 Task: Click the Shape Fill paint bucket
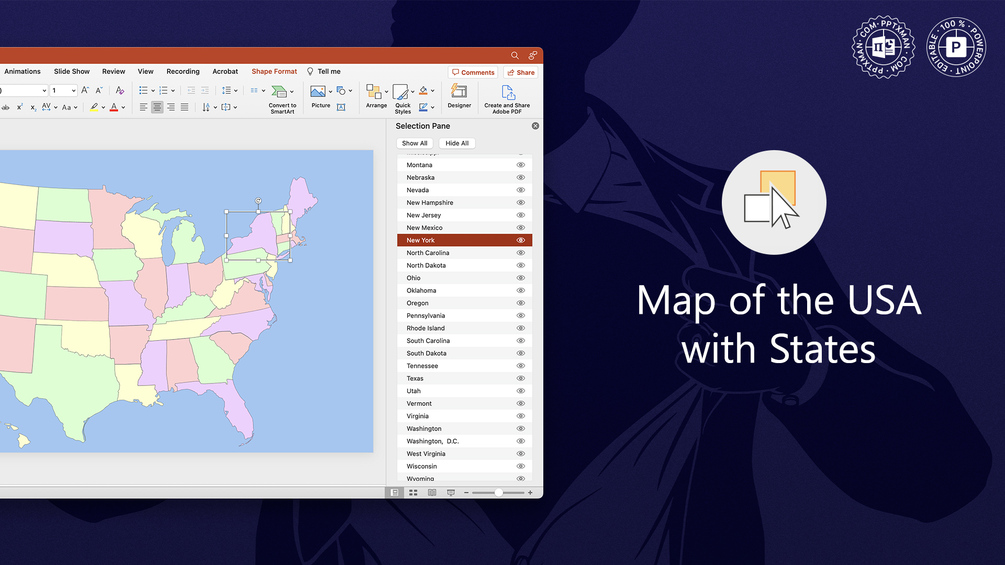click(x=423, y=90)
